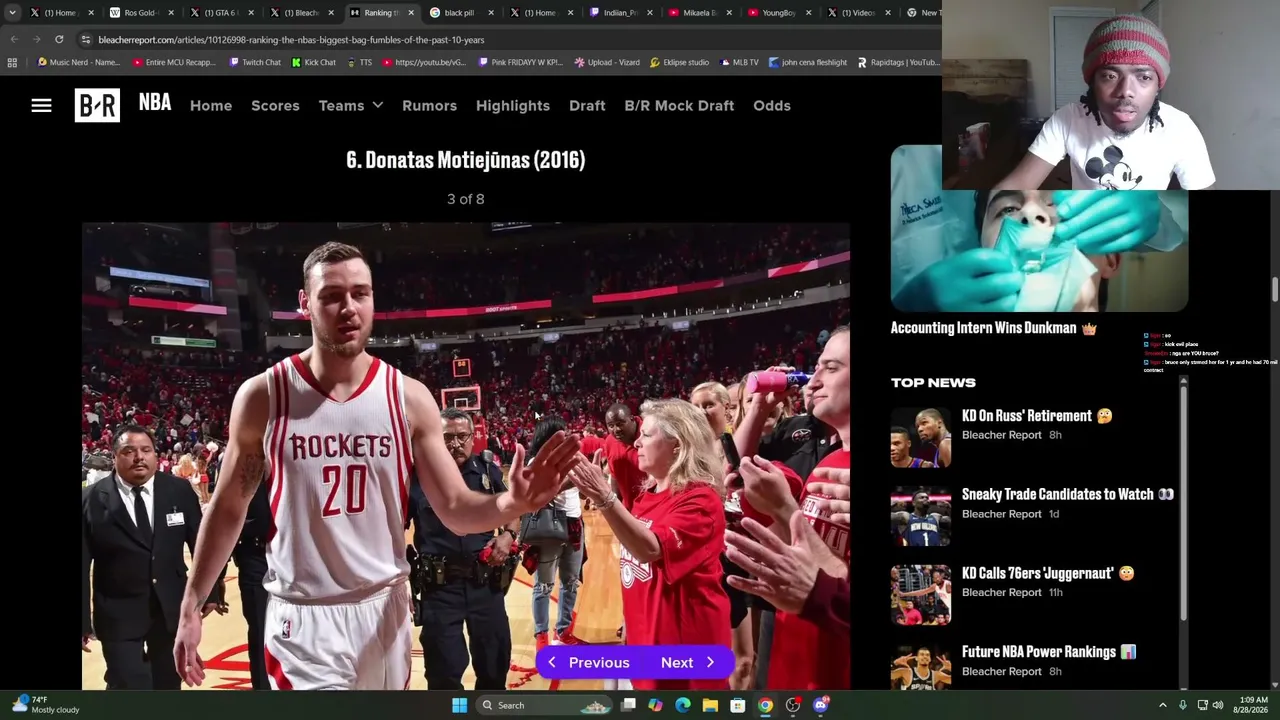This screenshot has height=720, width=1280.
Task: Open Accounting Intern Wins Dunkman link
Action: coord(994,328)
